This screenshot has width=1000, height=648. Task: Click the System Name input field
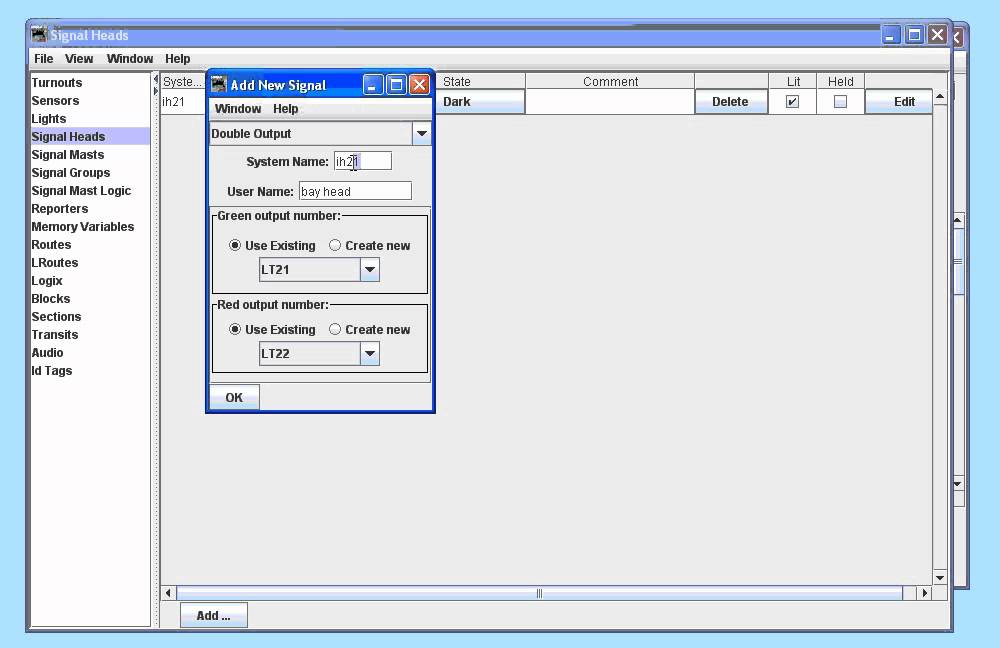(363, 161)
